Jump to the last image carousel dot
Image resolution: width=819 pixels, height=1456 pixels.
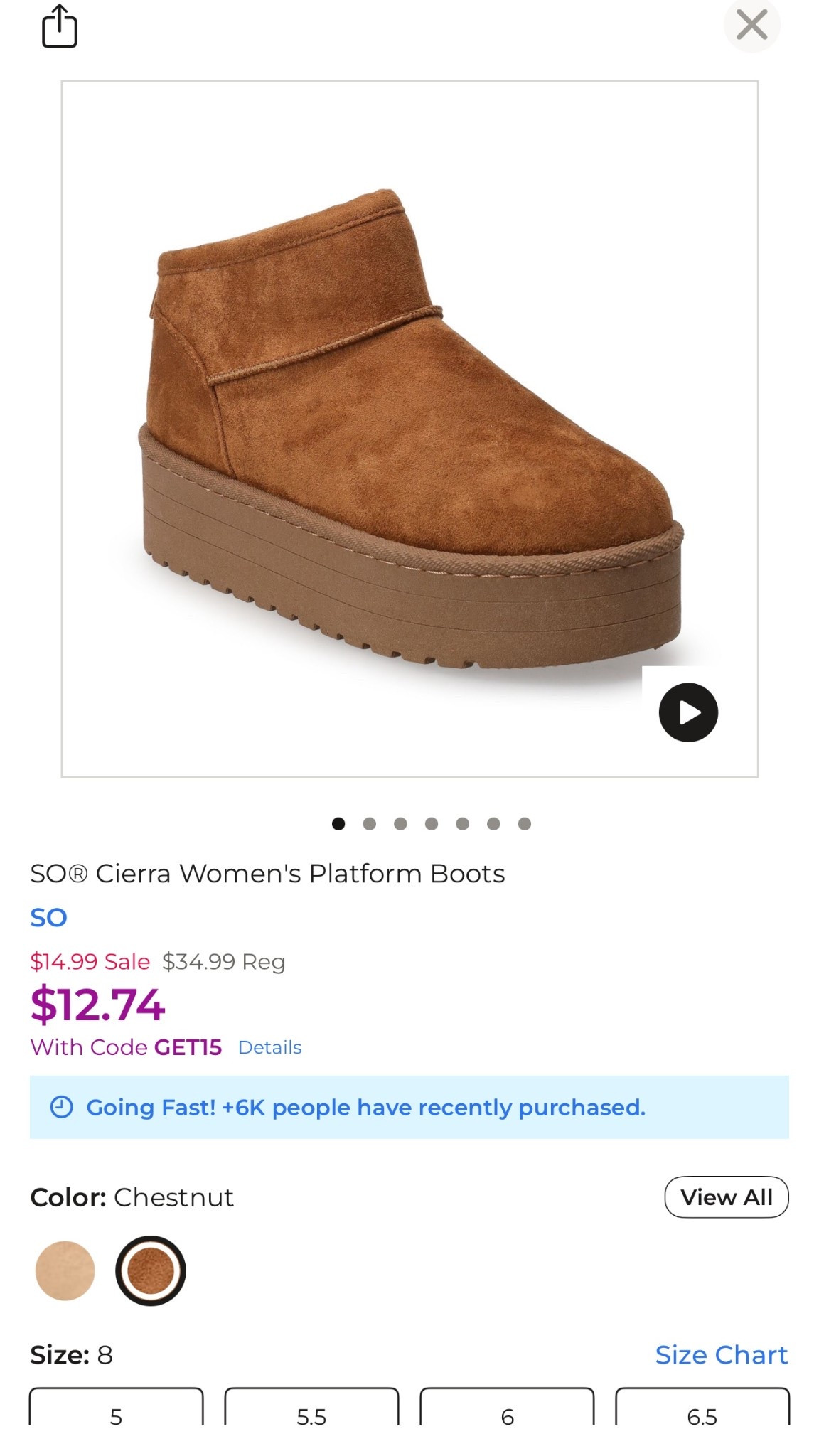click(525, 823)
